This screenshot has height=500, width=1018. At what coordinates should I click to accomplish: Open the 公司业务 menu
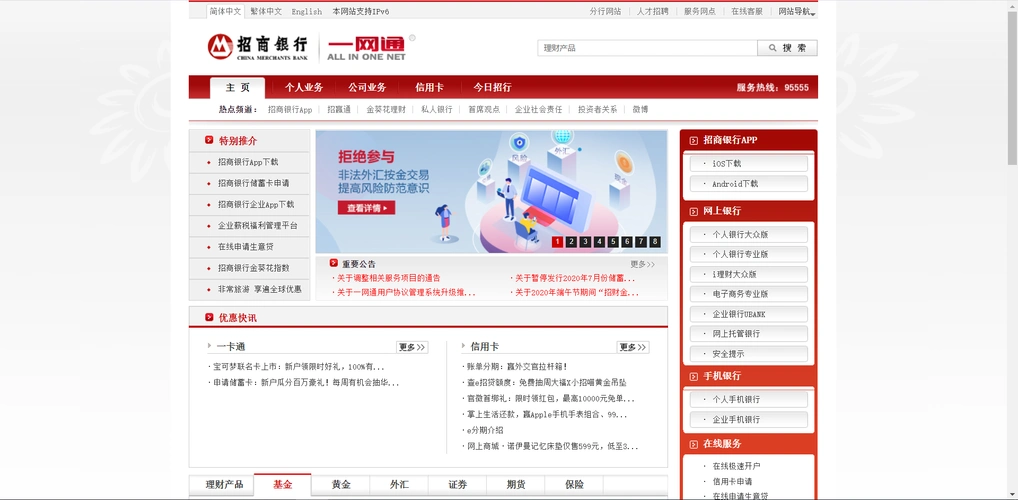point(367,88)
